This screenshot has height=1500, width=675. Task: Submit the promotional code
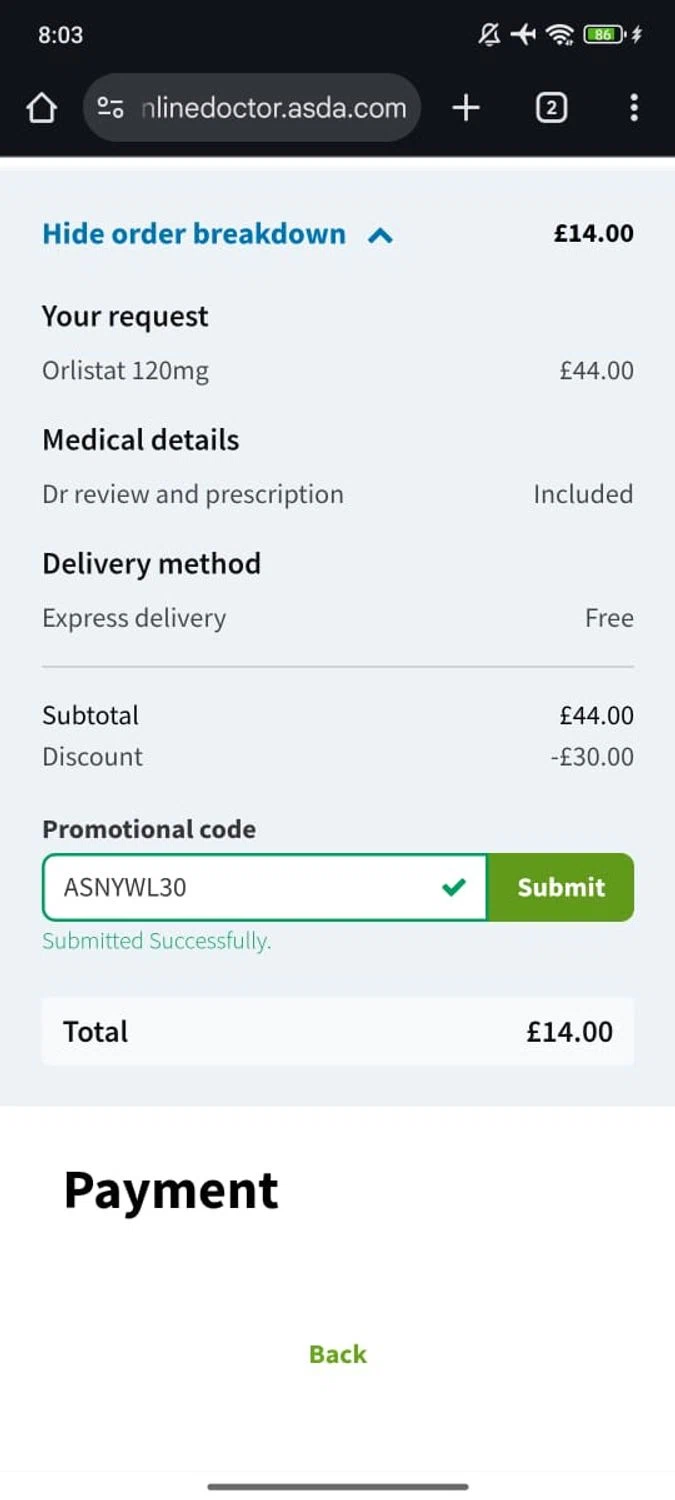pos(560,887)
